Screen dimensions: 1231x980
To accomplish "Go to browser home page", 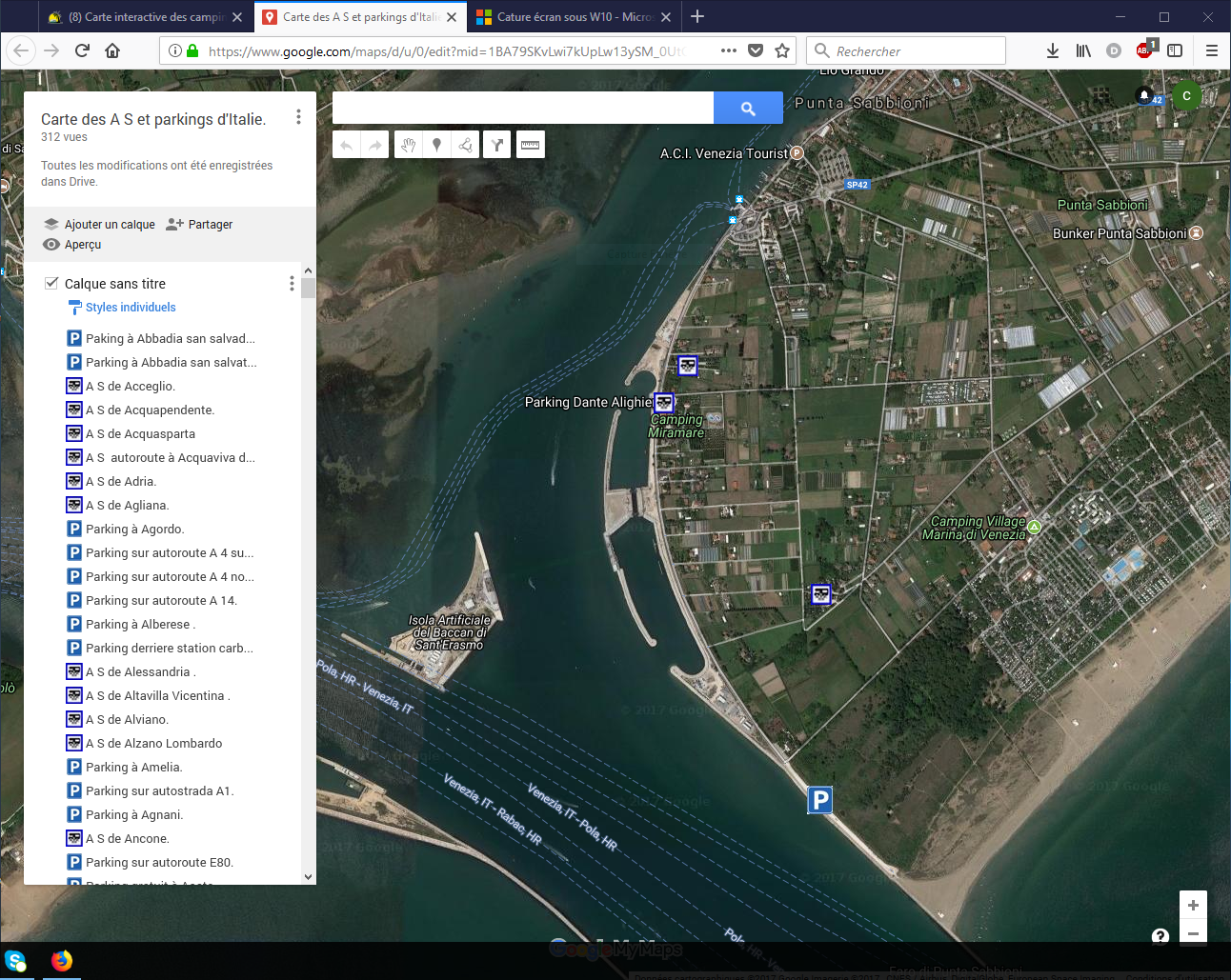I will pos(112,50).
